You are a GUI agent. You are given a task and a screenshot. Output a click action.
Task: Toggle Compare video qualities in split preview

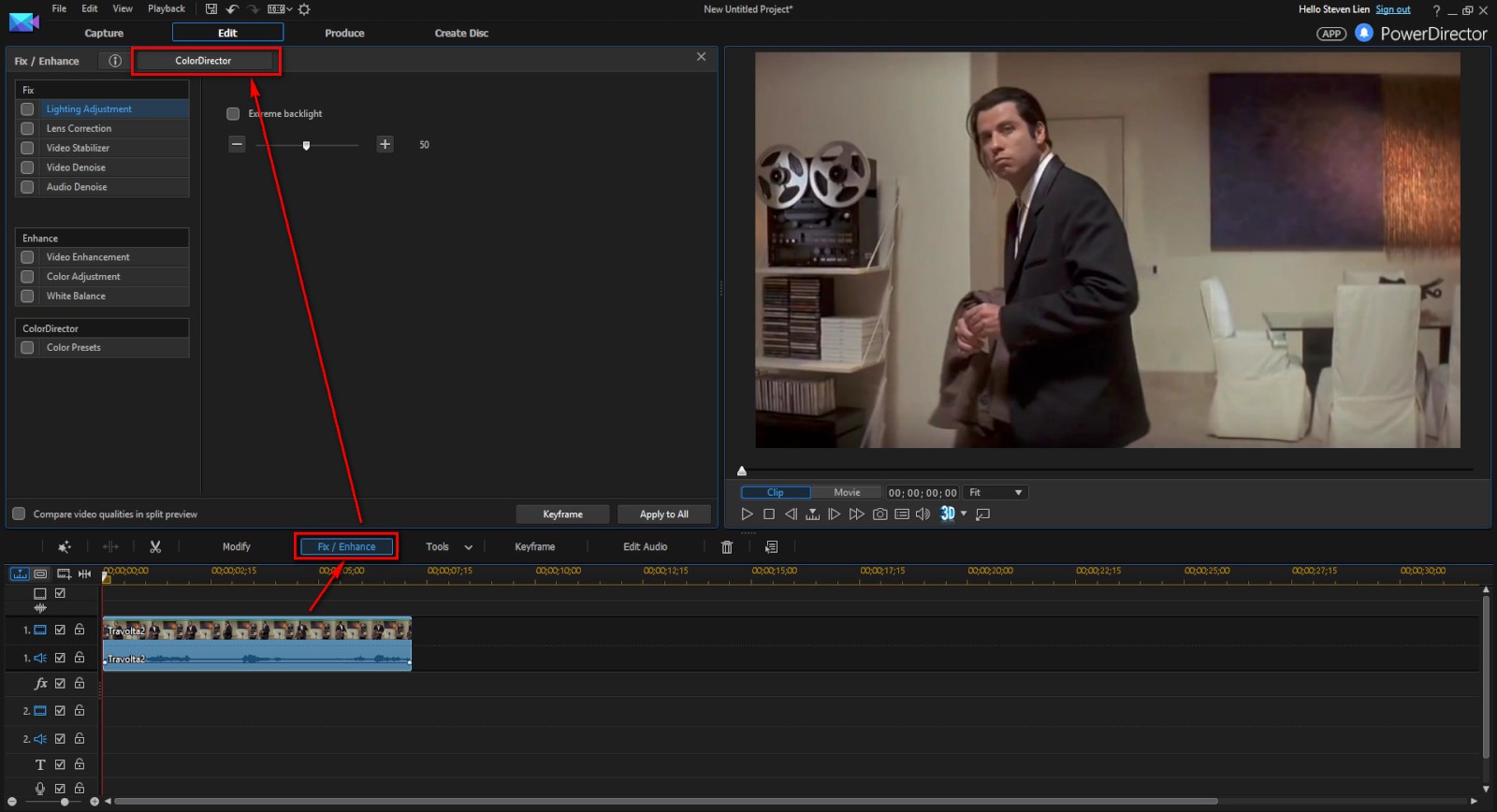[19, 514]
